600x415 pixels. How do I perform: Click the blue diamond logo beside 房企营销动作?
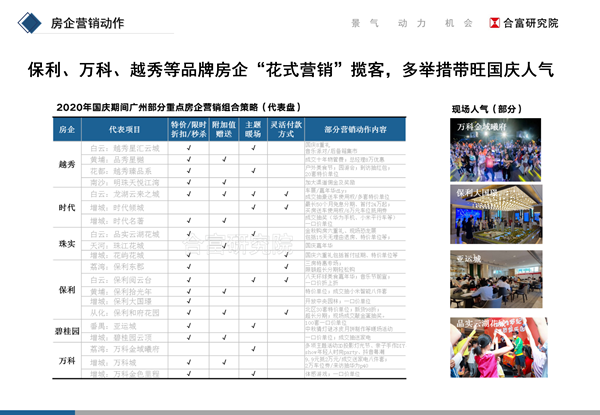29,23
